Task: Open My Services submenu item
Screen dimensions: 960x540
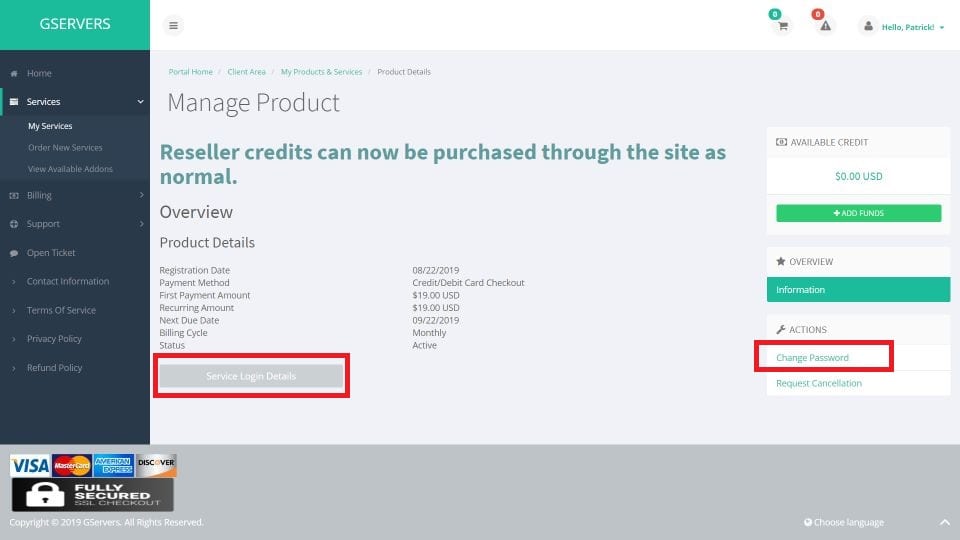Action: [50, 126]
